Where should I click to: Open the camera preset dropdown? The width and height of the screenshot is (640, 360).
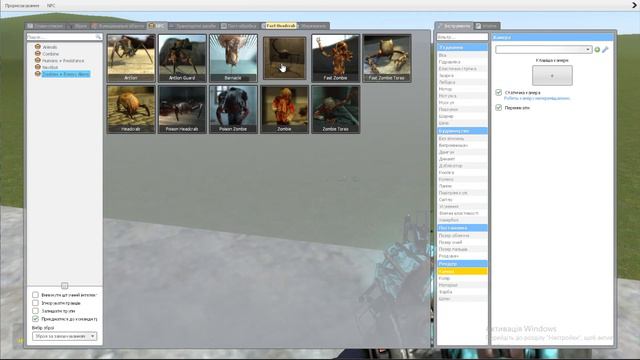coord(543,49)
